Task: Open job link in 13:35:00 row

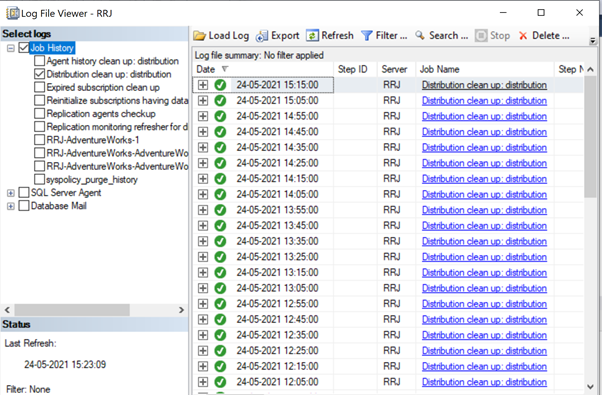Action: pyautogui.click(x=484, y=241)
